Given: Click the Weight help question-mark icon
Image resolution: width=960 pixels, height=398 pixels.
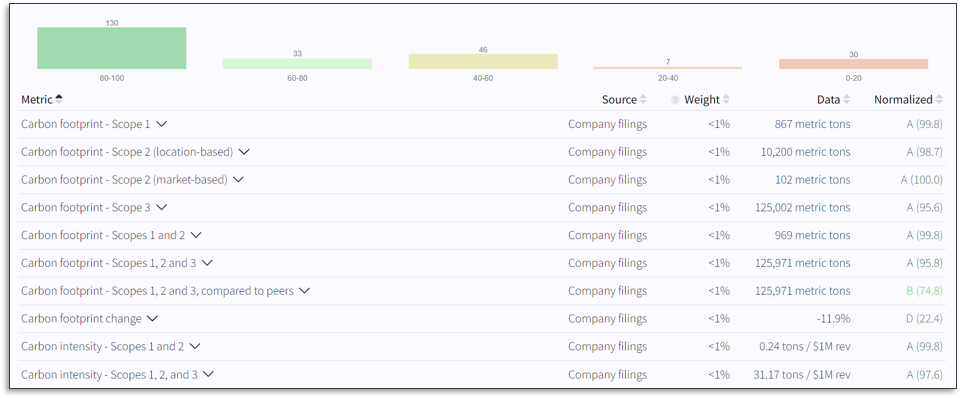Looking at the screenshot, I should (x=675, y=100).
